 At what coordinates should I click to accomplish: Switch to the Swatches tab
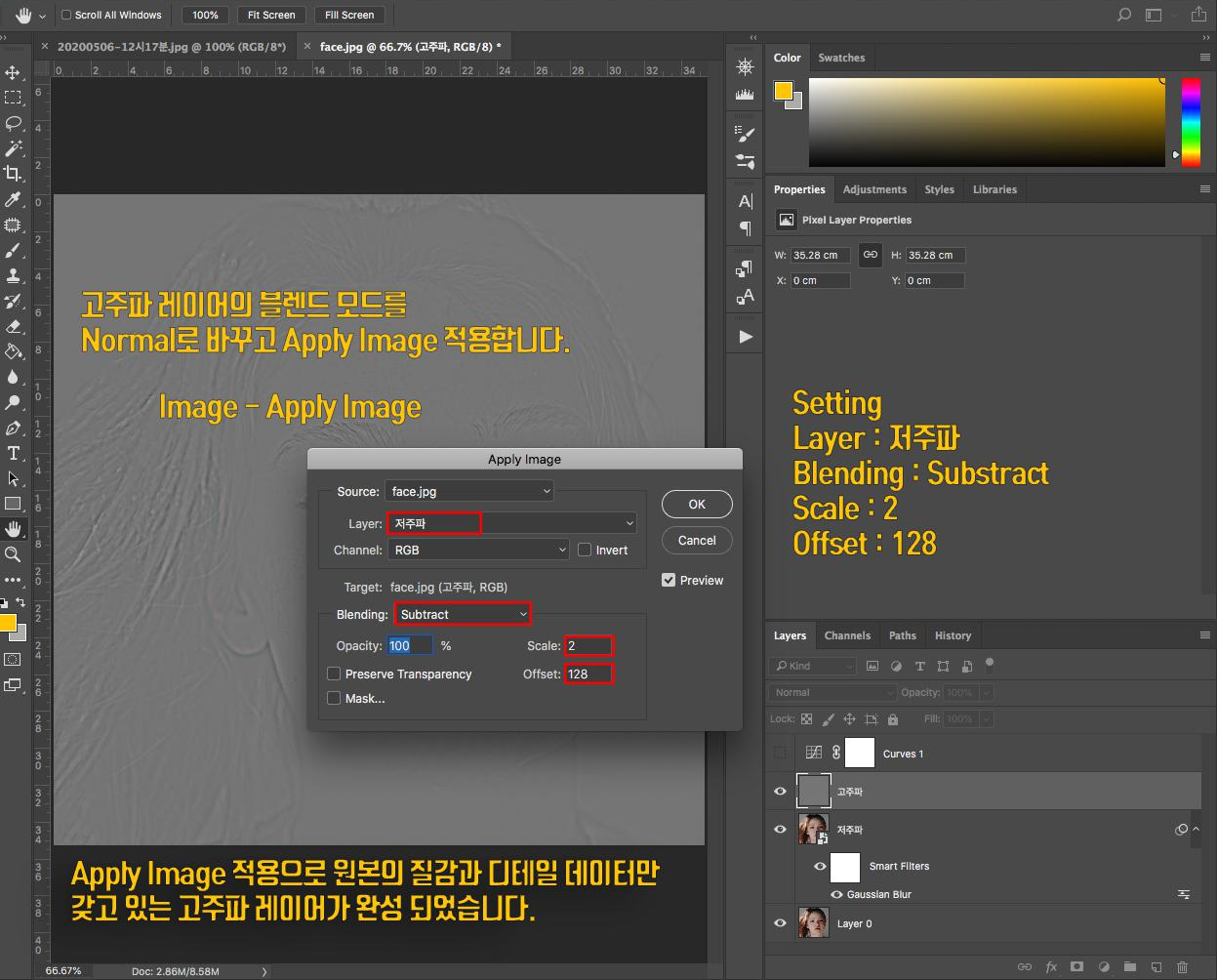(841, 58)
